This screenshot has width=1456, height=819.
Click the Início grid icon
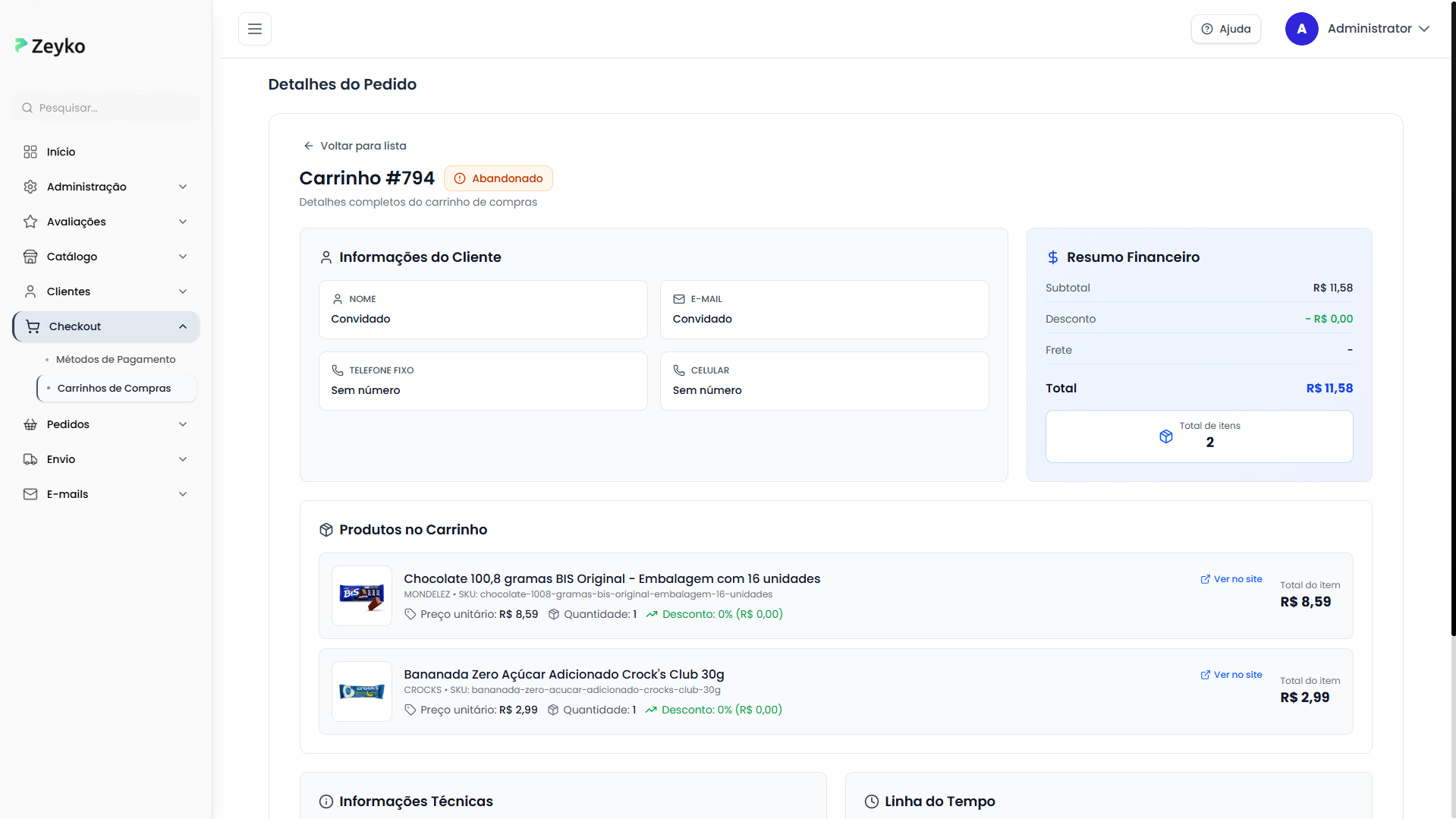pyautogui.click(x=30, y=152)
